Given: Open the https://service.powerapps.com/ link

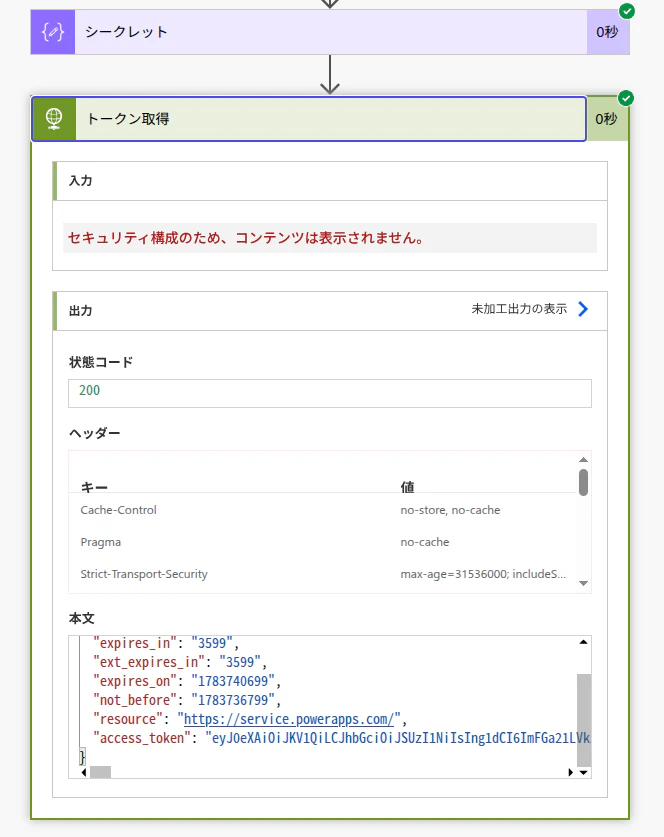Looking at the screenshot, I should (x=289, y=719).
